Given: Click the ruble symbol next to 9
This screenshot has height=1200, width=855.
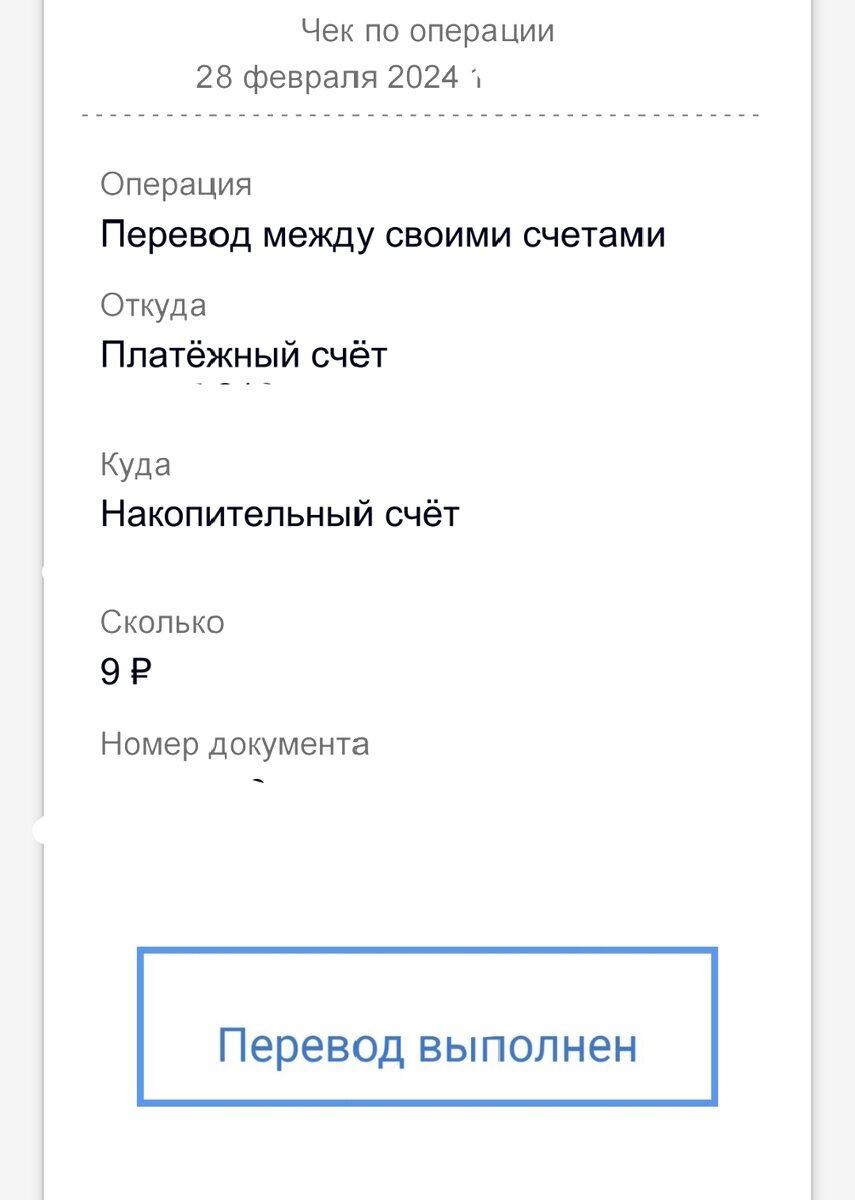Looking at the screenshot, I should 140,670.
